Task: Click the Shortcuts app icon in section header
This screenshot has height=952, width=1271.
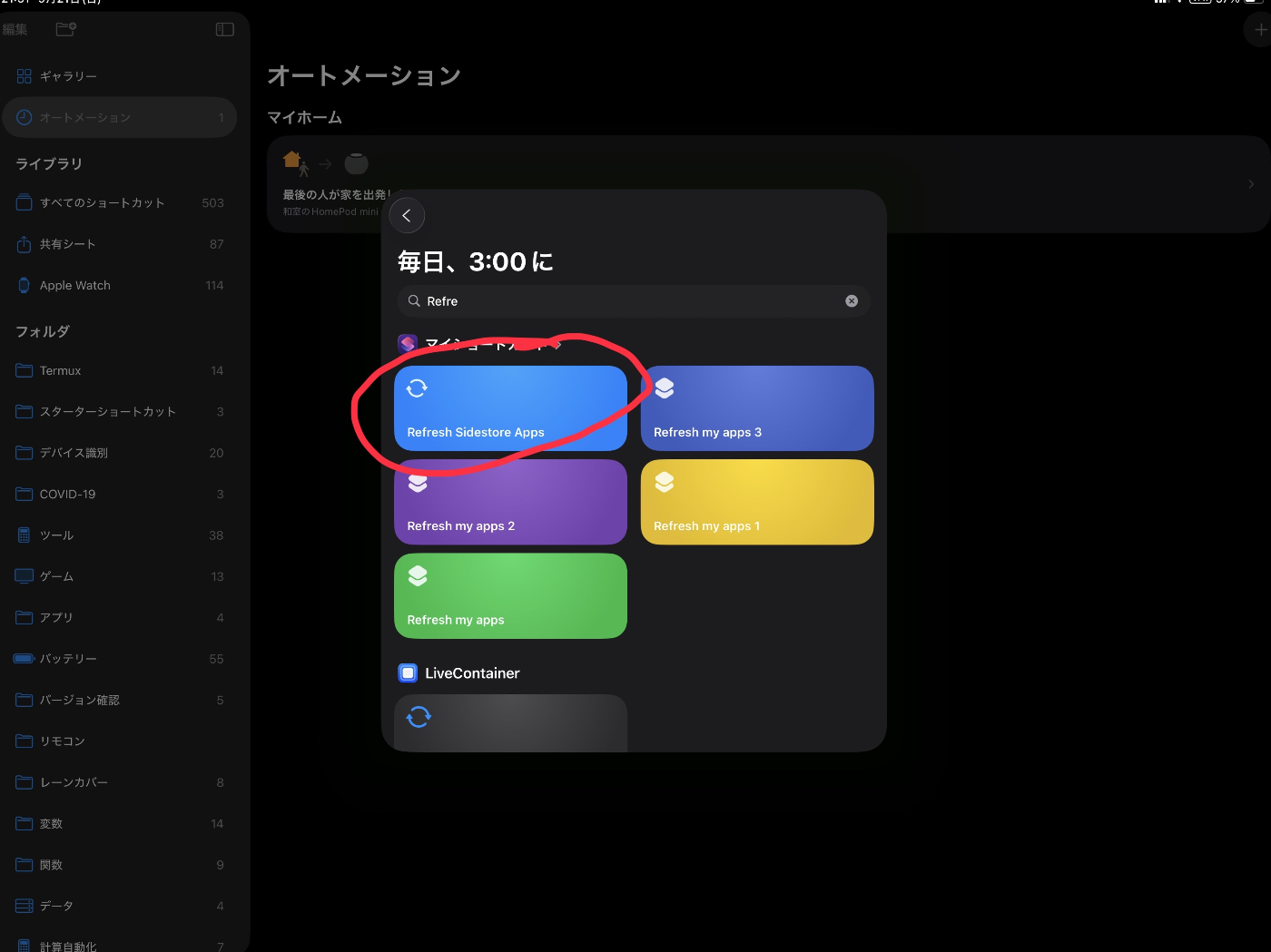Action: 408,344
